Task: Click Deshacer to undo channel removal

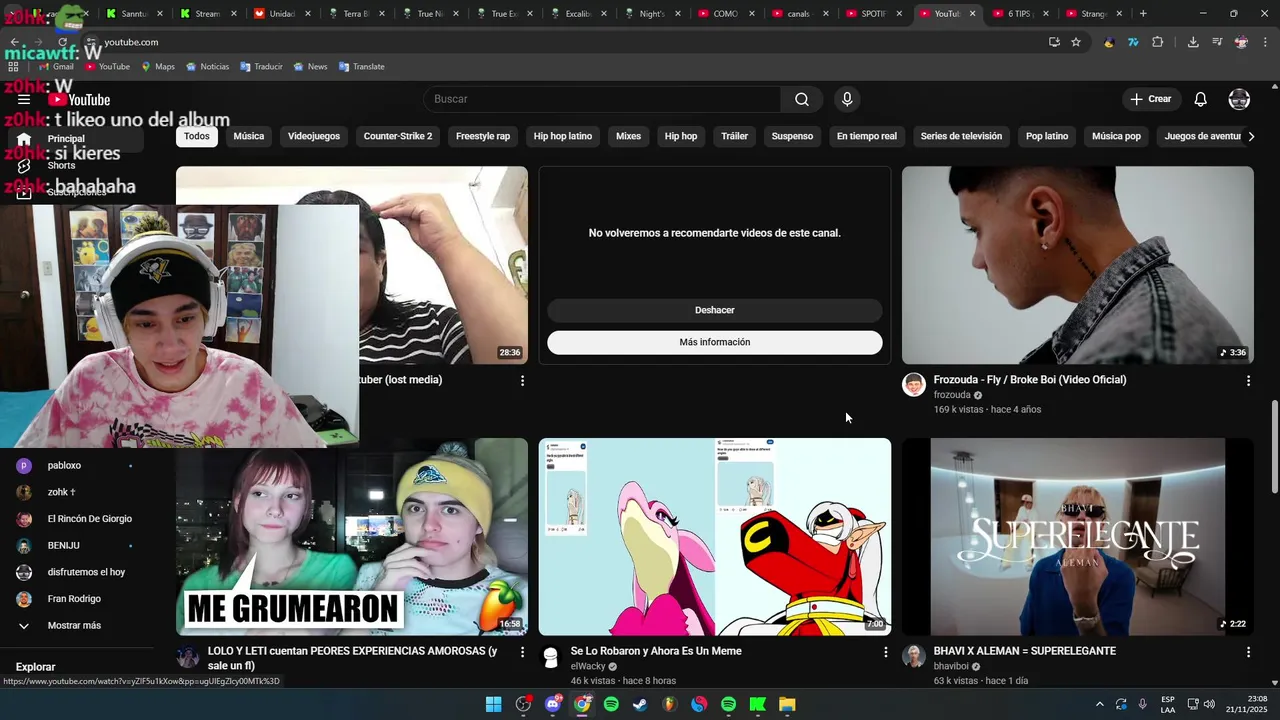Action: [x=715, y=310]
